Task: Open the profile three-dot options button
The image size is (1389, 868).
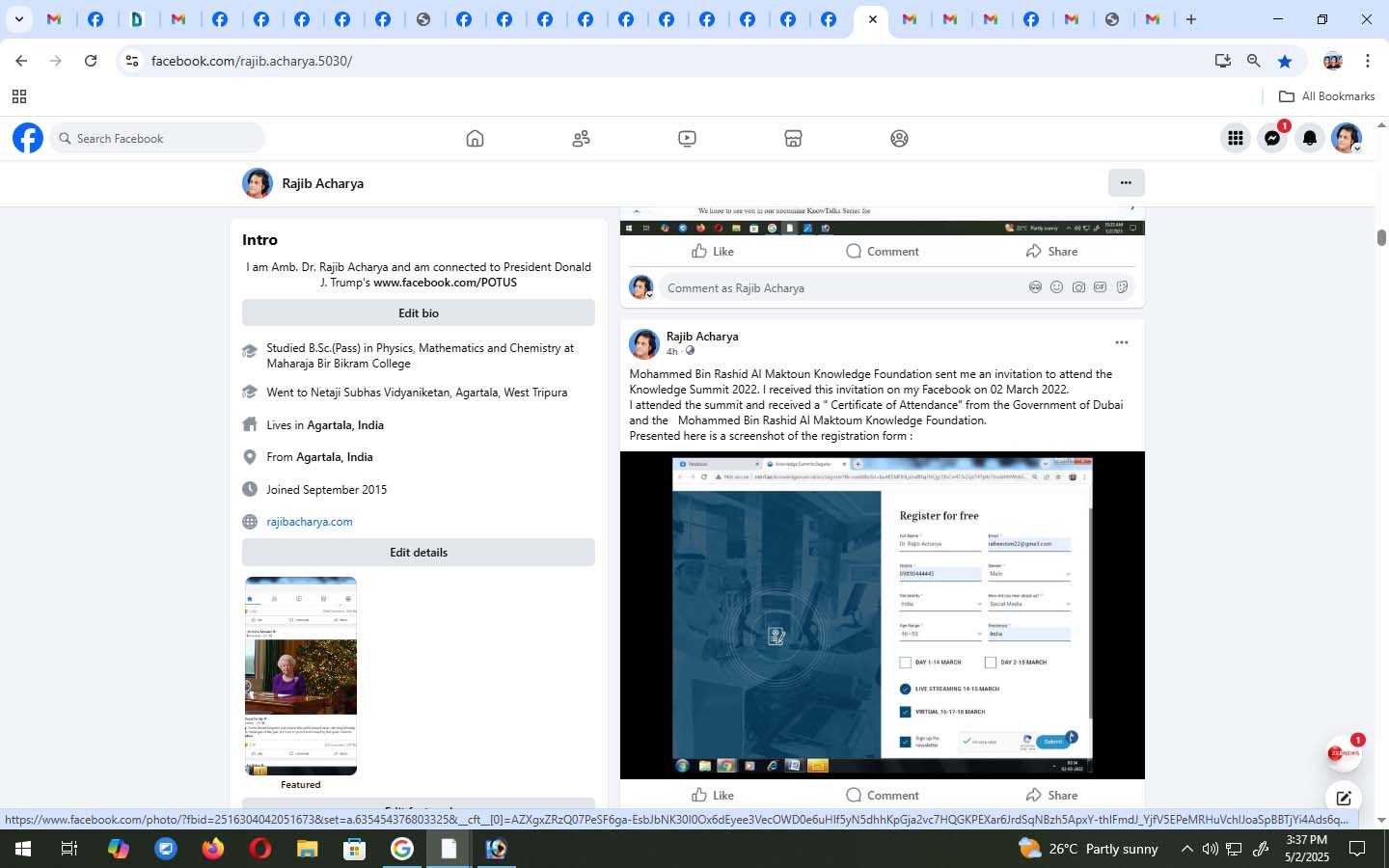Action: 1126,182
